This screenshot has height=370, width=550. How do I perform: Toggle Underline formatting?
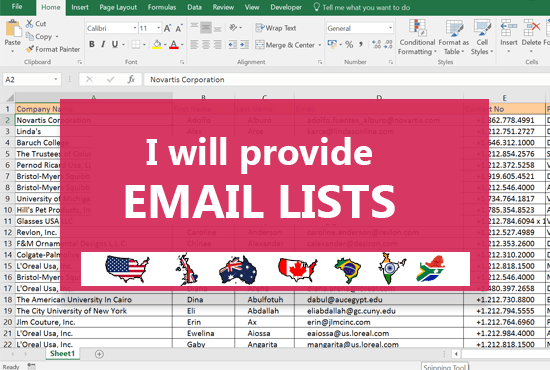coord(115,45)
